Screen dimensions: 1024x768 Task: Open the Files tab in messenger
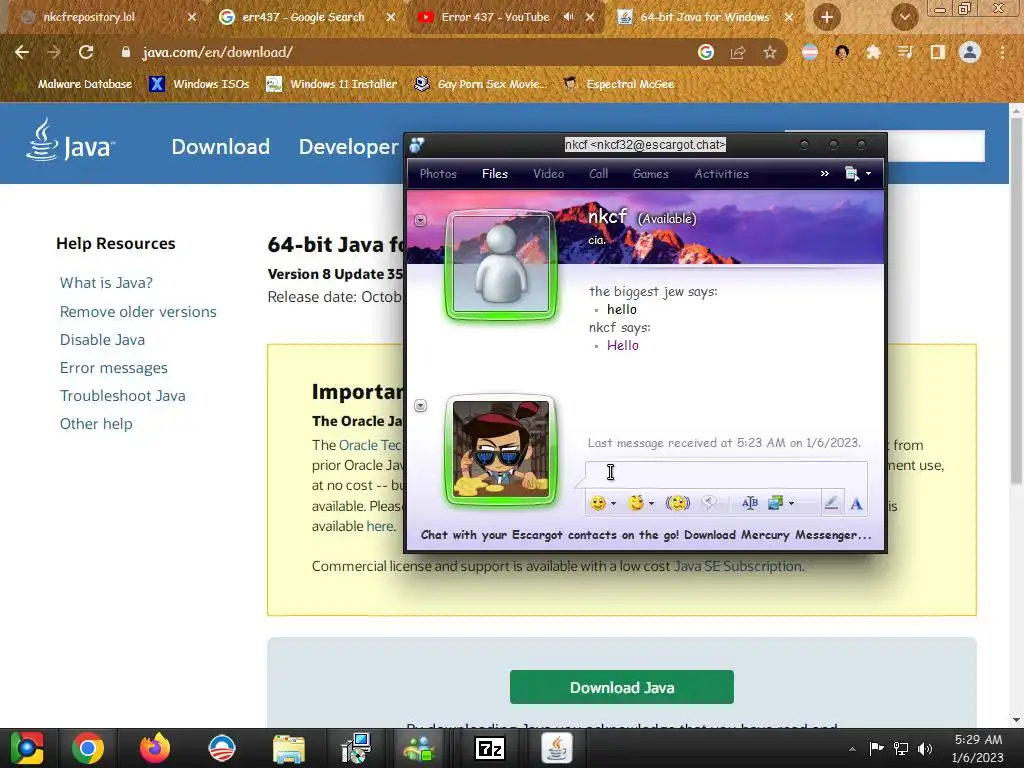pyautogui.click(x=495, y=174)
